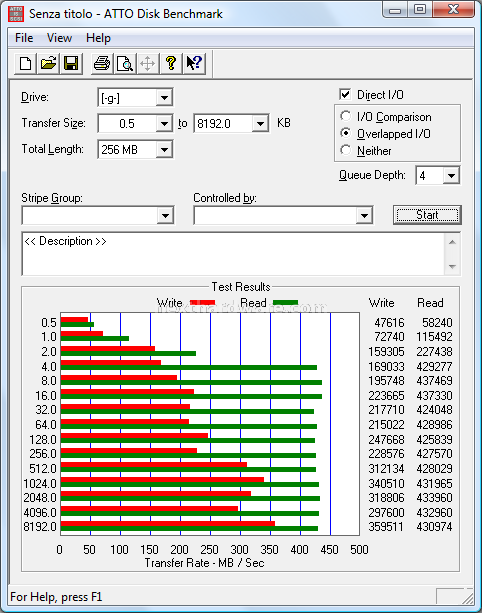
Task: Click the write value 159305
Action: click(x=386, y=351)
